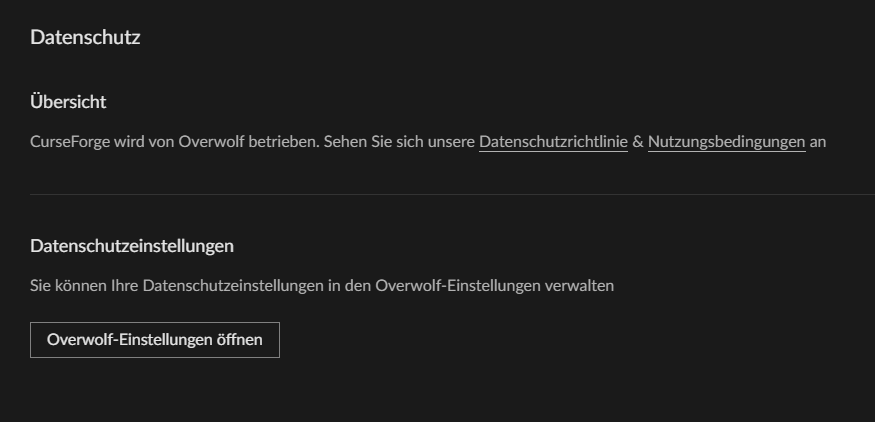Click the horizontal divider between sections
The image size is (875, 422).
452,193
